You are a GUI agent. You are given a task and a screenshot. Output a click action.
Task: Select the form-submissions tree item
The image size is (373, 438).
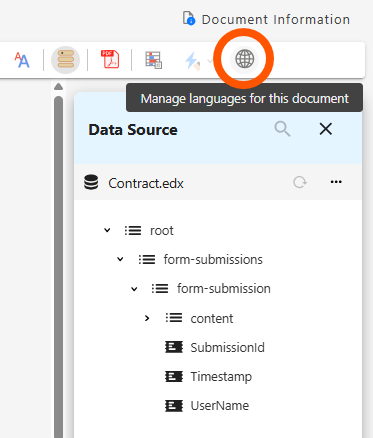[213, 259]
